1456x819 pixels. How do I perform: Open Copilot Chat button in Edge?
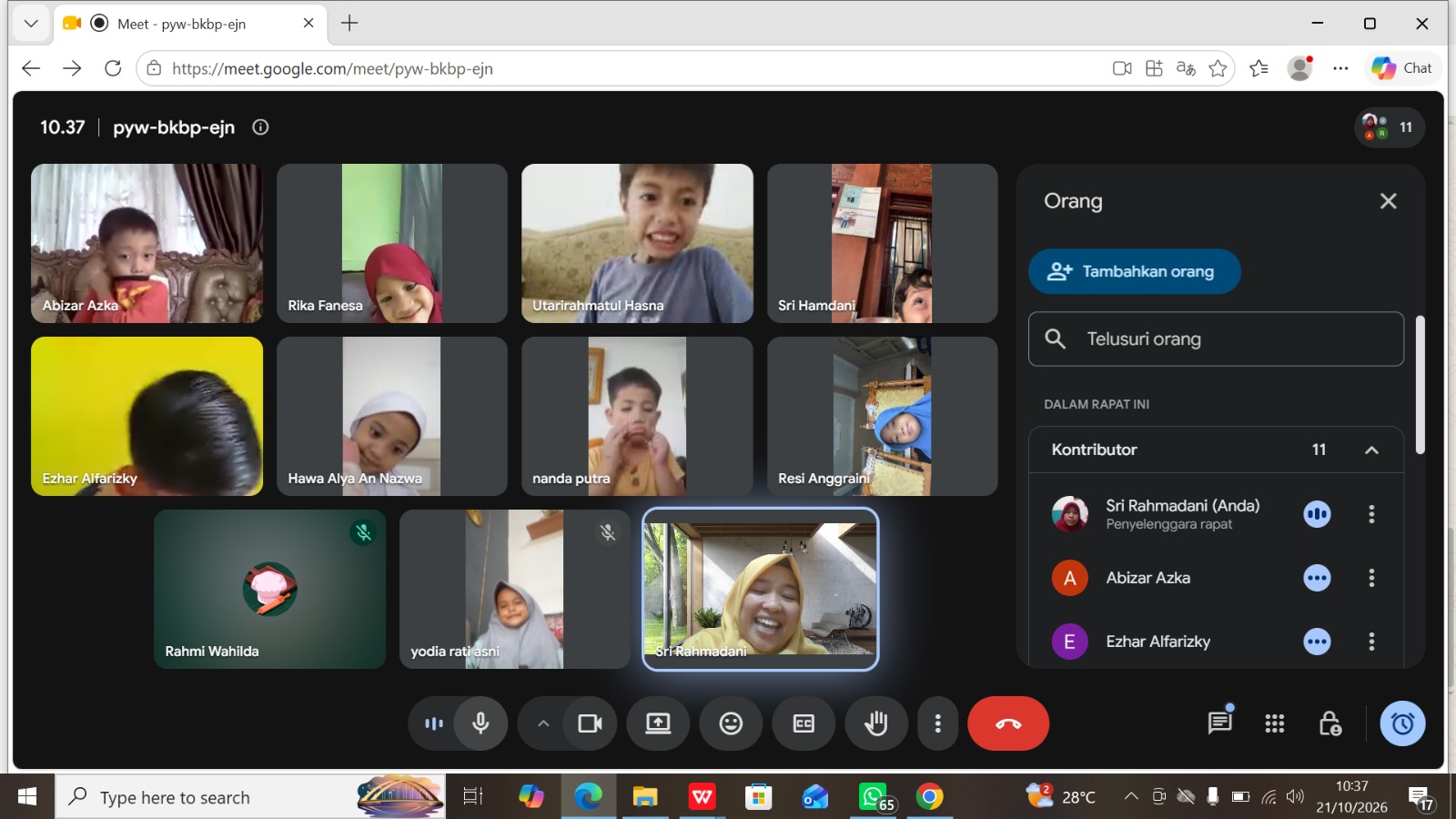point(1402,68)
